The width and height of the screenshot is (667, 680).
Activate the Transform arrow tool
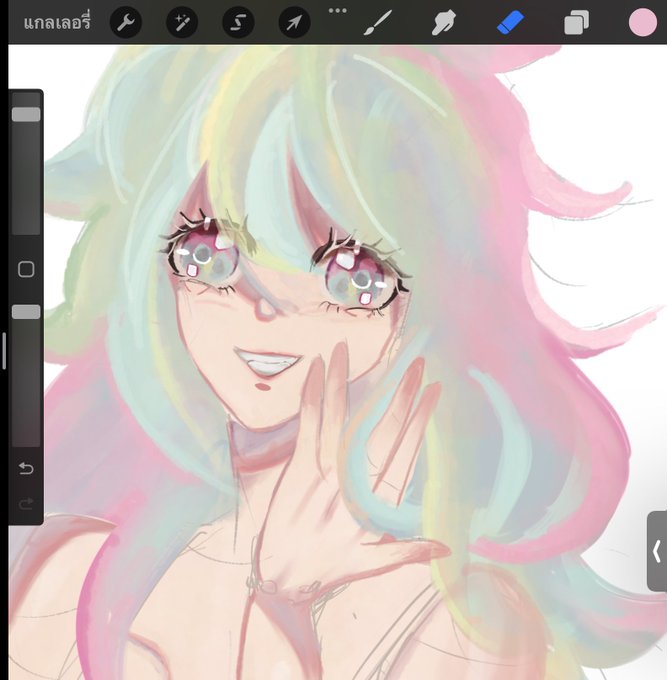pos(294,22)
